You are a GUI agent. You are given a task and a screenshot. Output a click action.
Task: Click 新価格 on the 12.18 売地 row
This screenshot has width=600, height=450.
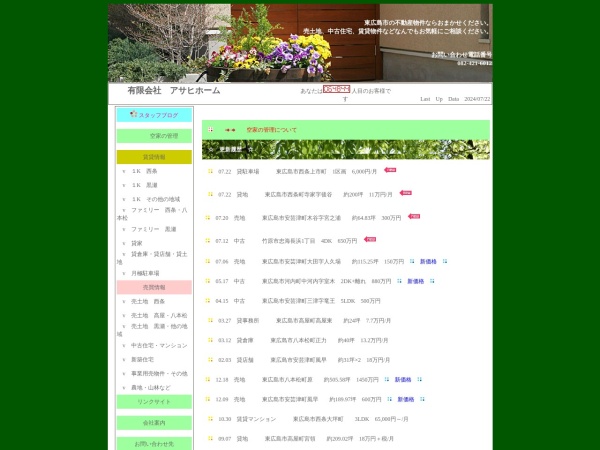pos(403,380)
